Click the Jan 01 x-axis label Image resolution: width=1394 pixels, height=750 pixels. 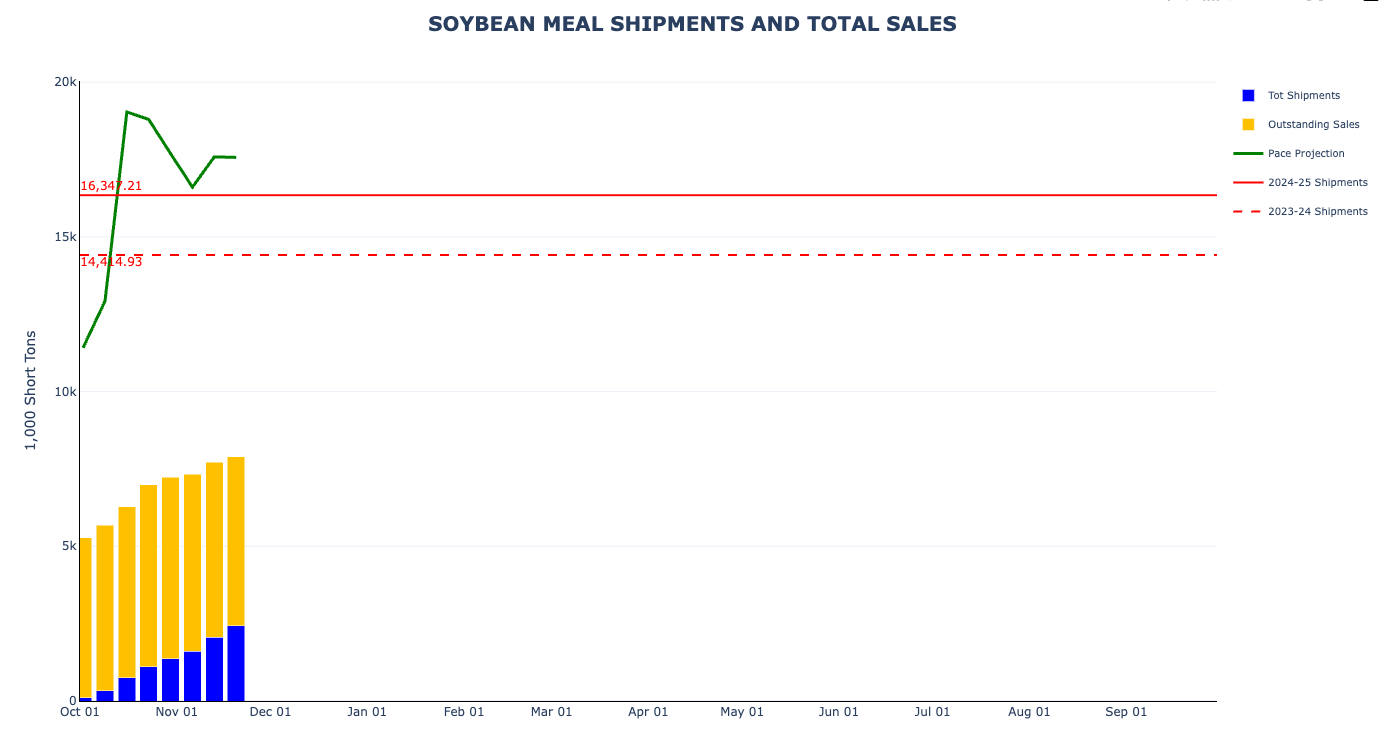(367, 713)
